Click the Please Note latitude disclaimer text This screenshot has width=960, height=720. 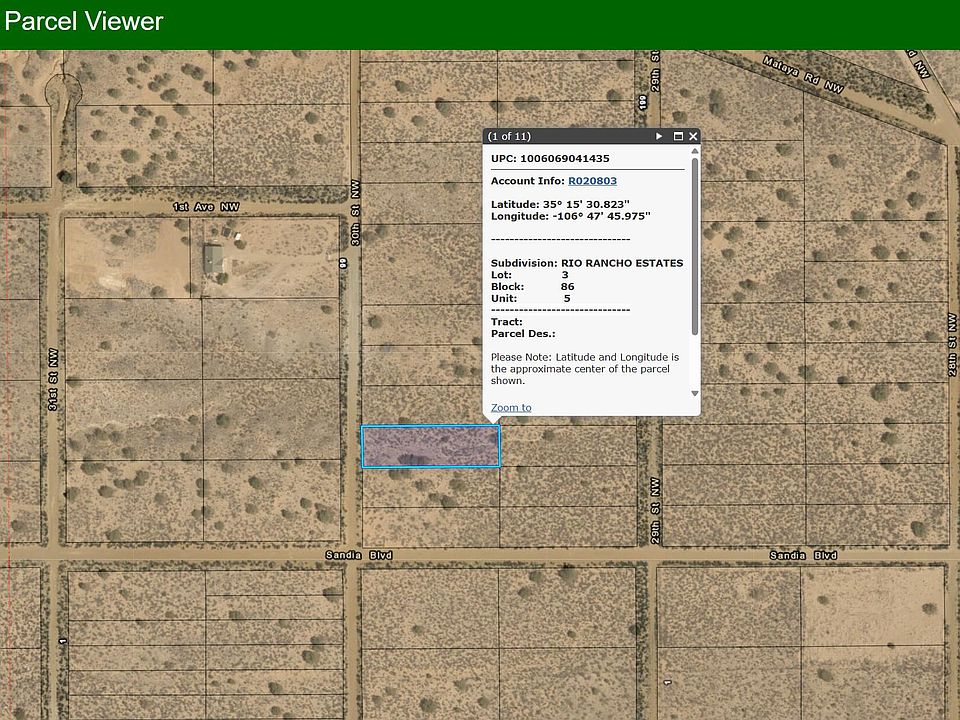[585, 369]
